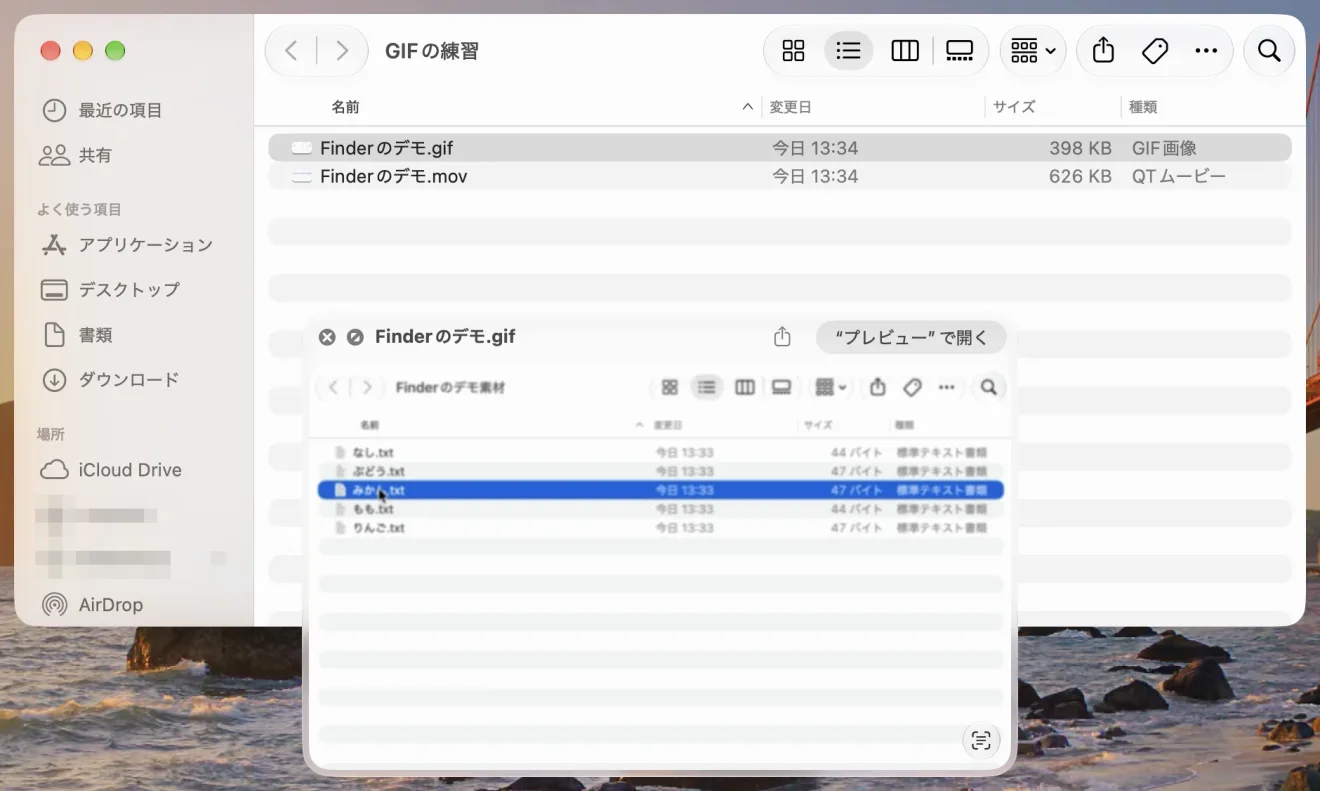Open AirDrop in the sidebar
Screen dimensions: 1320x791
tap(92, 605)
